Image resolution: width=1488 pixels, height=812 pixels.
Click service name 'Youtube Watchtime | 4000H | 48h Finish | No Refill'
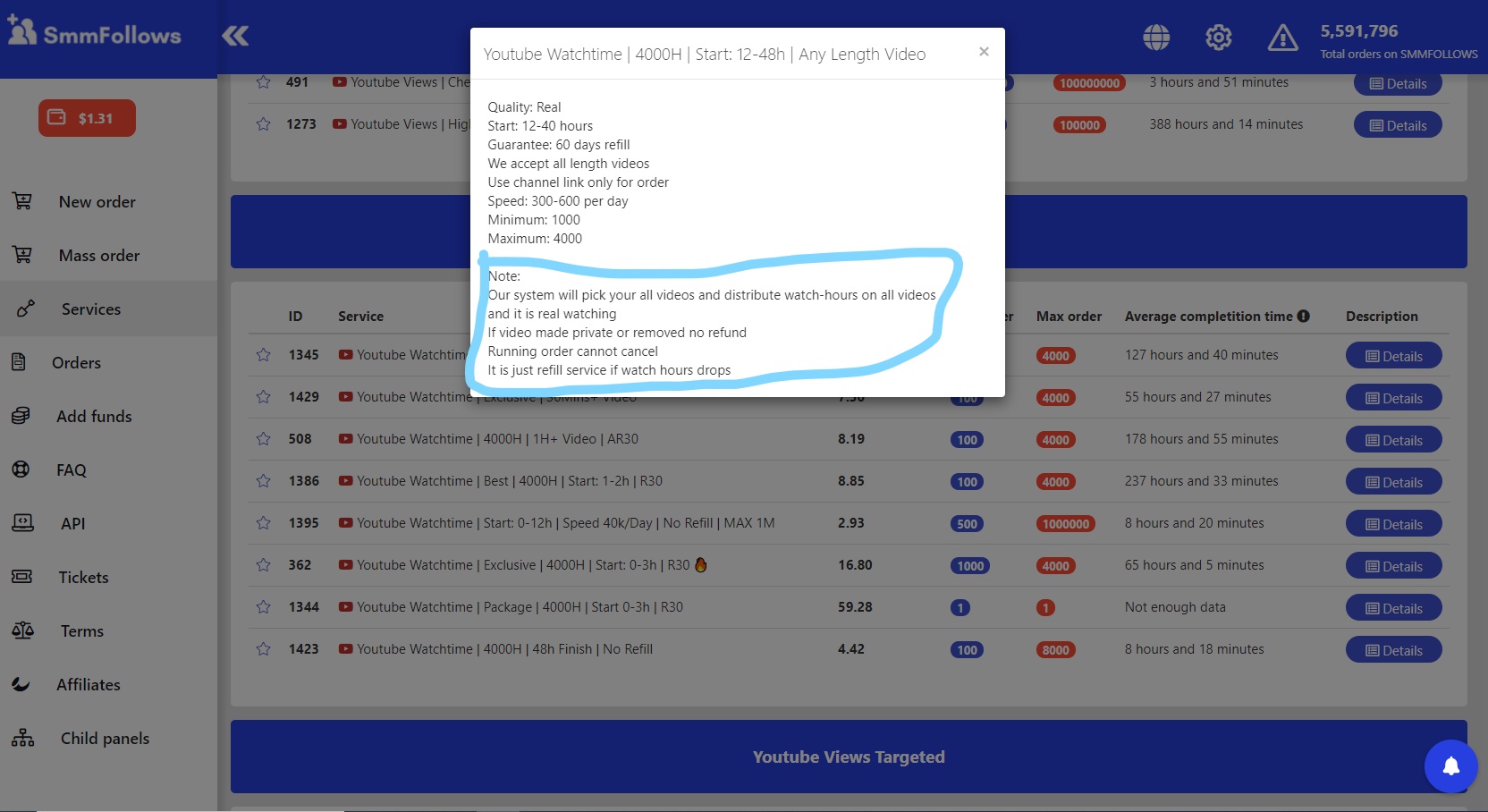pos(504,649)
